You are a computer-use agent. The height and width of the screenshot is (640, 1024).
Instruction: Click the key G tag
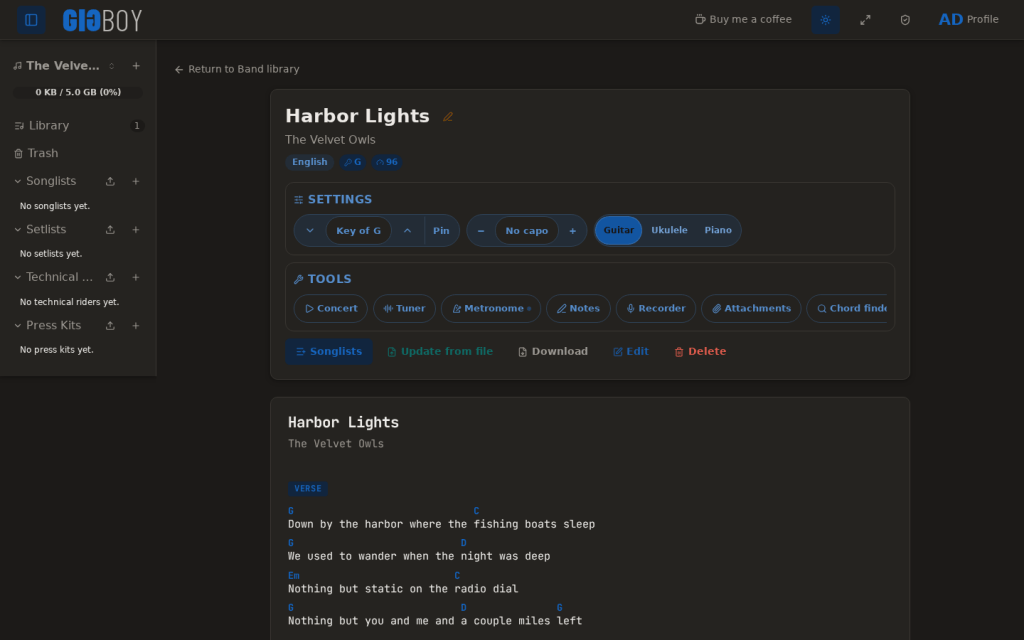[x=353, y=162]
